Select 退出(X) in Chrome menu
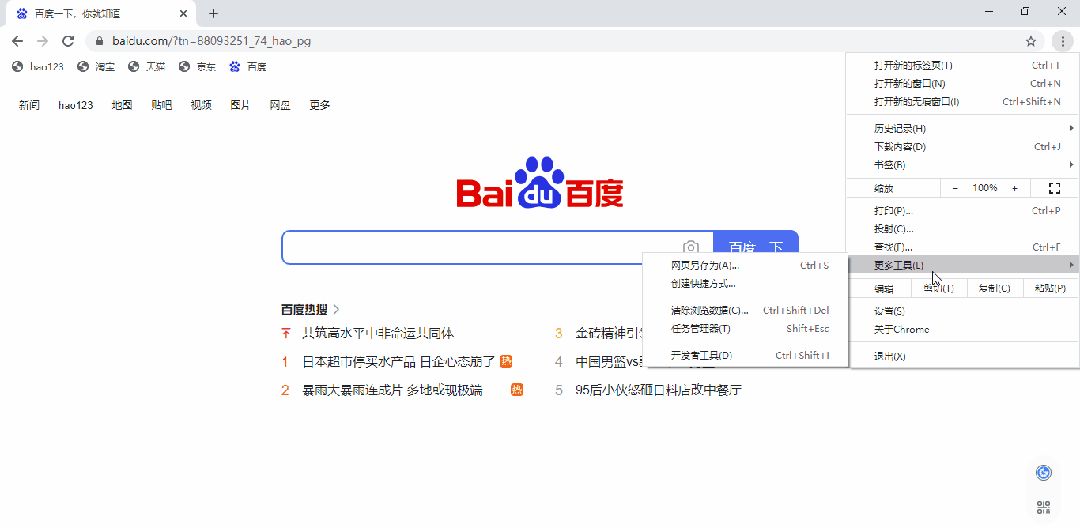This screenshot has height=528, width=1080. tap(963, 356)
